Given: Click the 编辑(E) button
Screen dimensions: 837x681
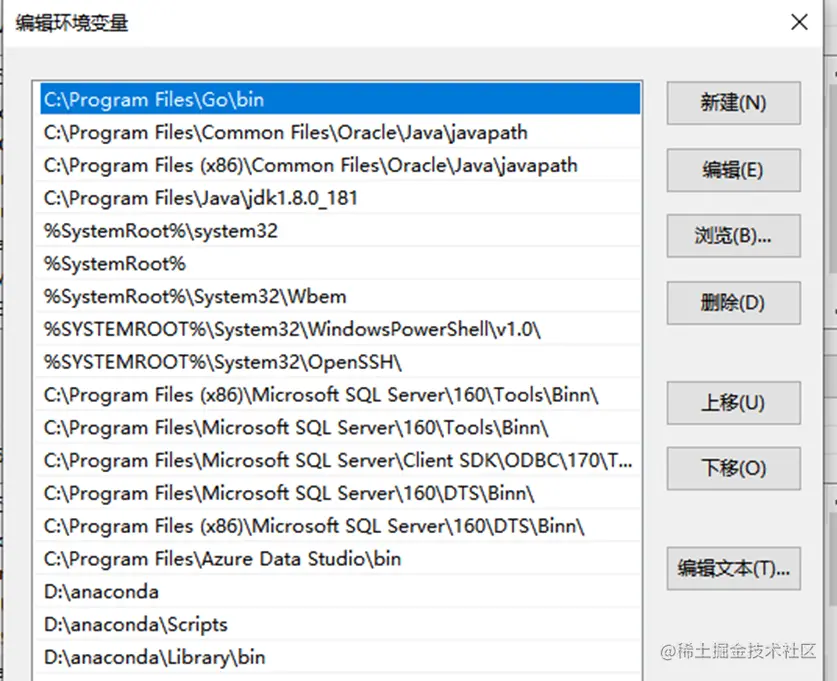Looking at the screenshot, I should pyautogui.click(x=733, y=170).
